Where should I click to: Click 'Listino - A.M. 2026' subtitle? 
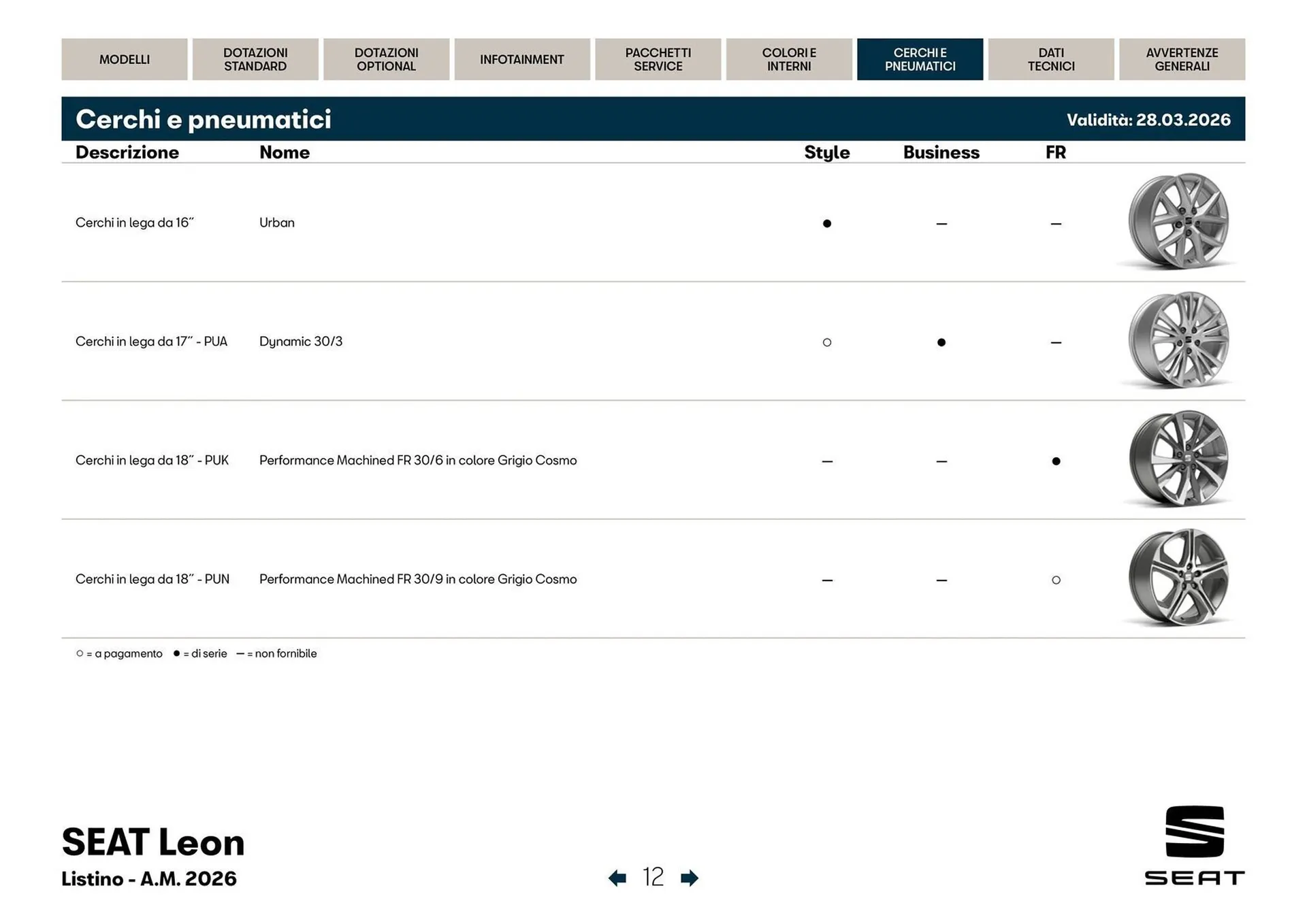pyautogui.click(x=149, y=879)
